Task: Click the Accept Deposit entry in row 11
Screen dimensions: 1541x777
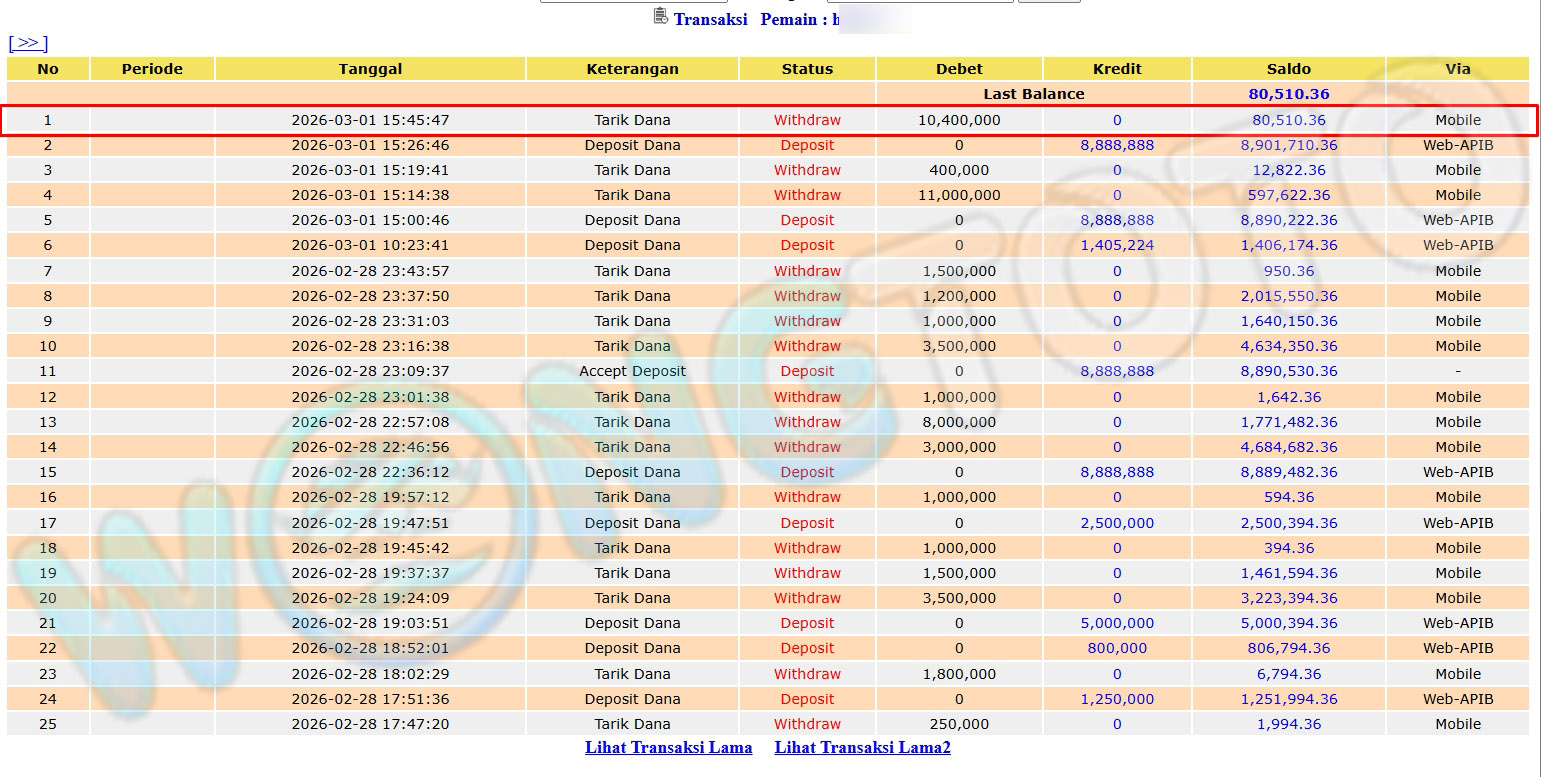Action: coord(632,371)
